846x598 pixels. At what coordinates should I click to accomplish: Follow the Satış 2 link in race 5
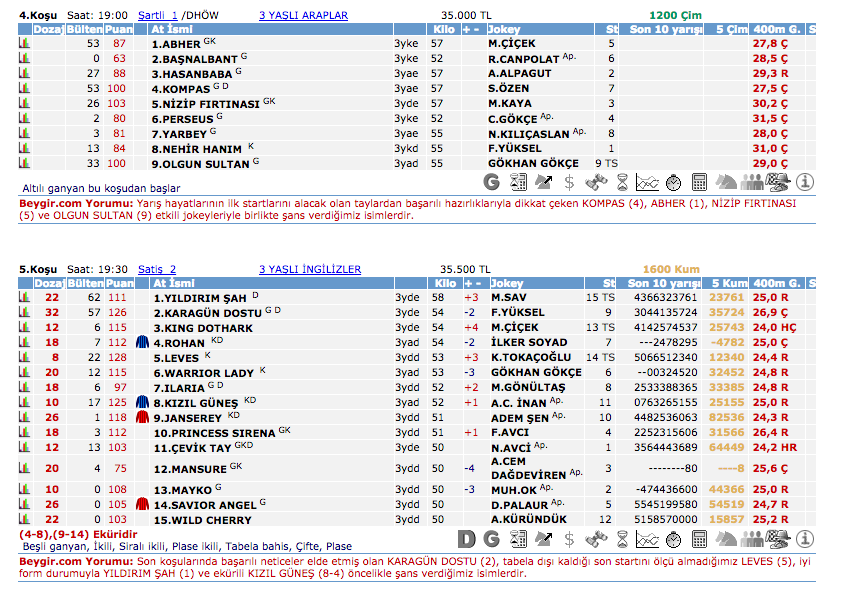[x=156, y=269]
